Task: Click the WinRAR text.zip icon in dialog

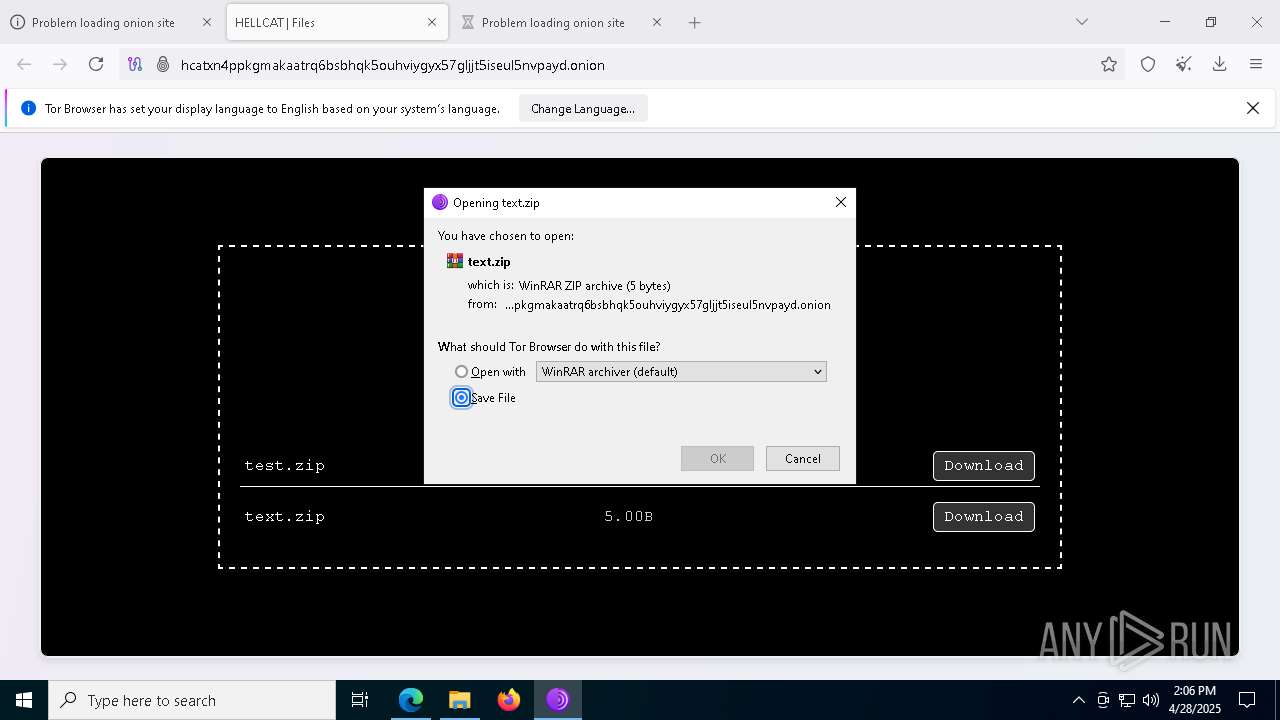Action: (x=455, y=261)
